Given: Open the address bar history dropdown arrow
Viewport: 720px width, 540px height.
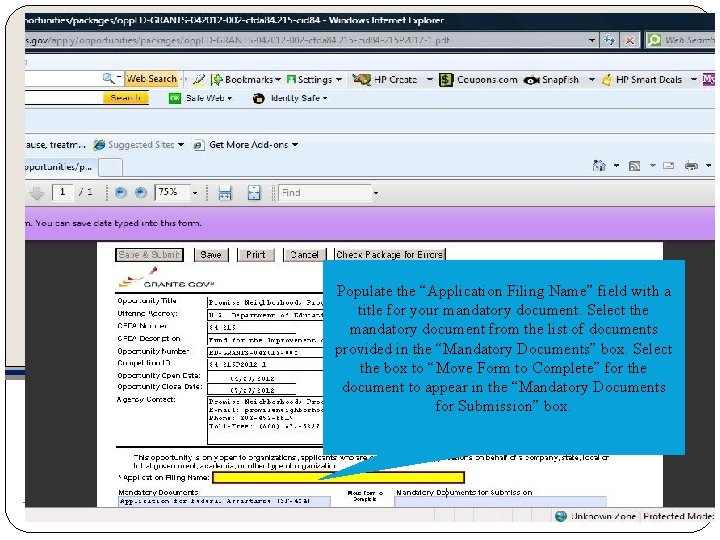Looking at the screenshot, I should click(x=591, y=40).
